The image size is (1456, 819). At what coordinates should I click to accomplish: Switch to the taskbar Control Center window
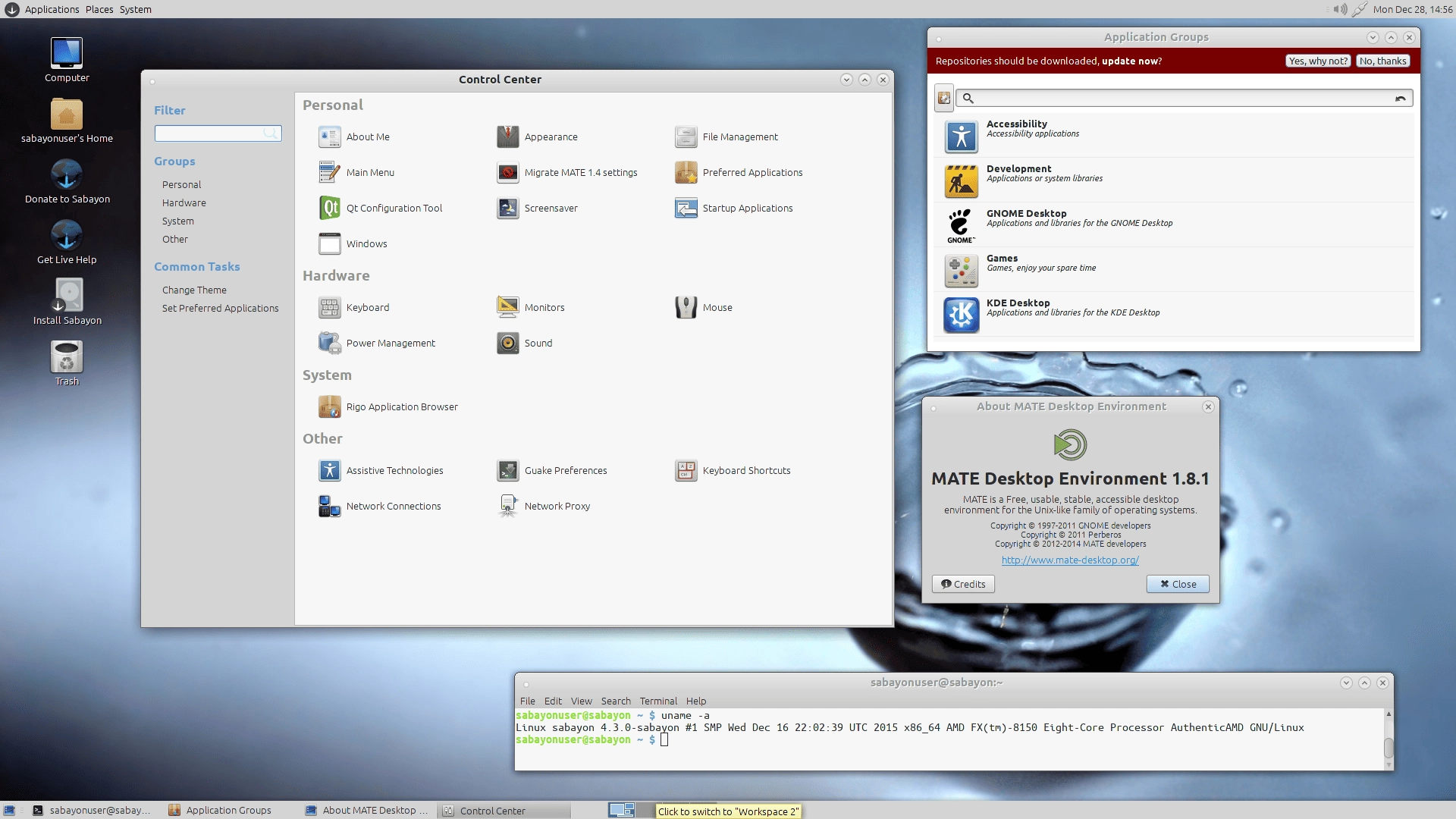(x=504, y=811)
